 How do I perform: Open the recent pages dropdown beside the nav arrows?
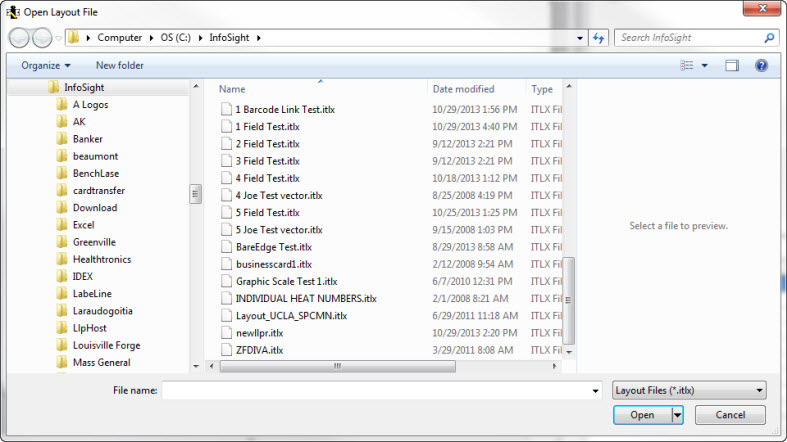58,38
